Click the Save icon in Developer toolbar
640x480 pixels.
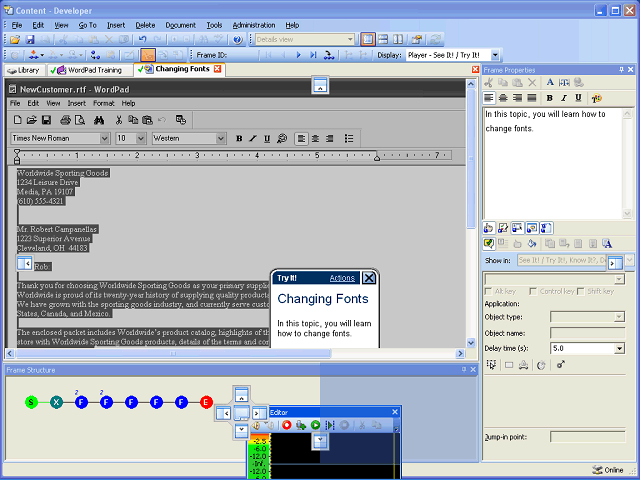[x=30, y=40]
